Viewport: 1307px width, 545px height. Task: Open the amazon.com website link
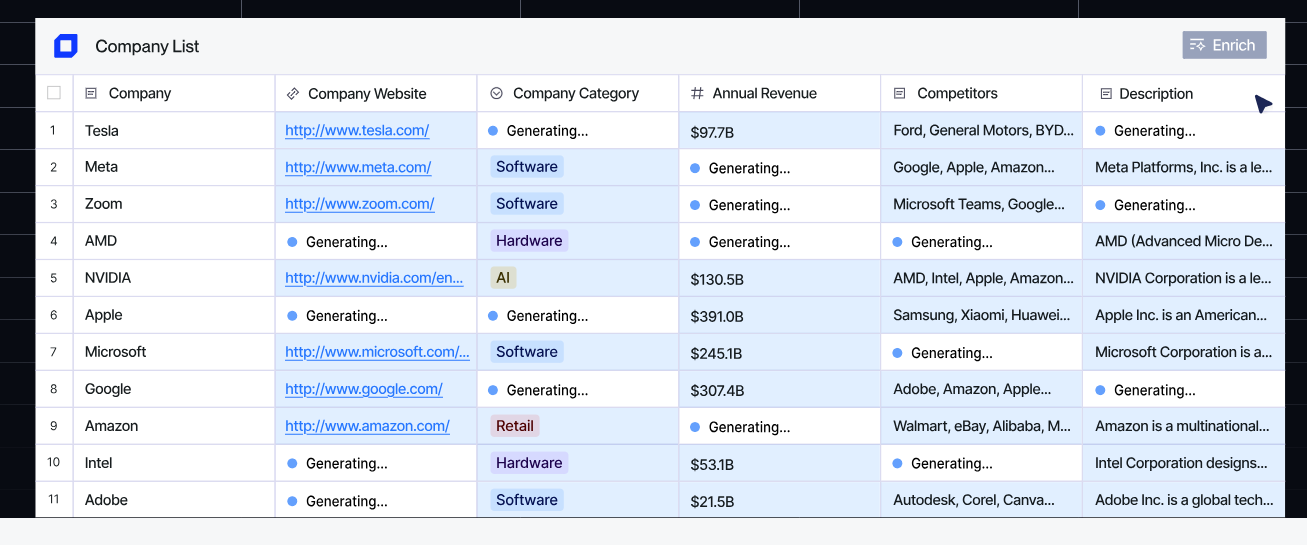pyautogui.click(x=367, y=426)
